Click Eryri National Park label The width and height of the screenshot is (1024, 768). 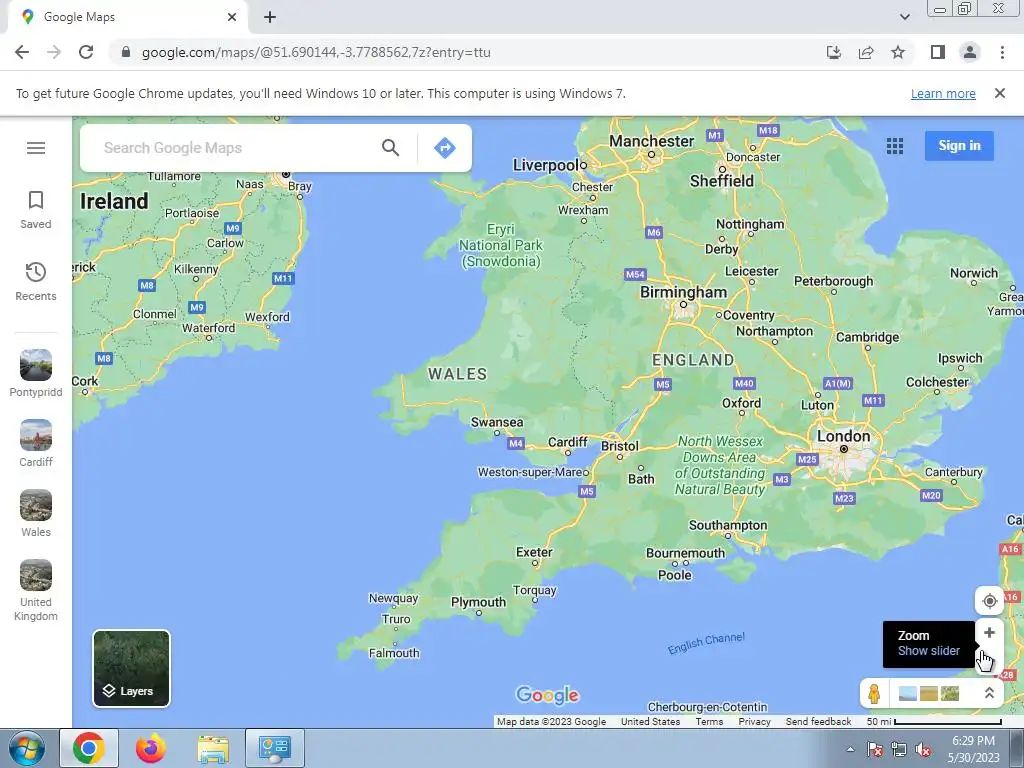[501, 246]
